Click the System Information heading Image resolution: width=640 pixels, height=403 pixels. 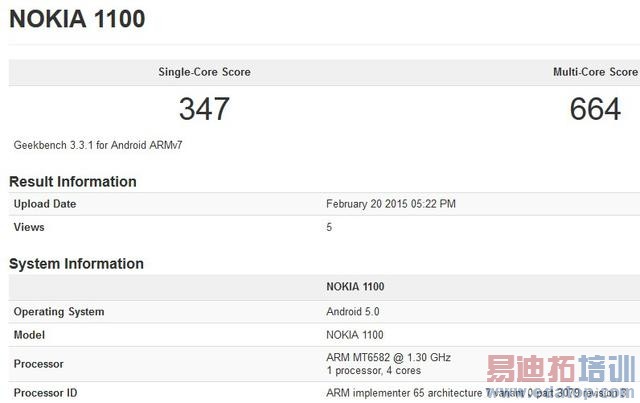click(76, 264)
